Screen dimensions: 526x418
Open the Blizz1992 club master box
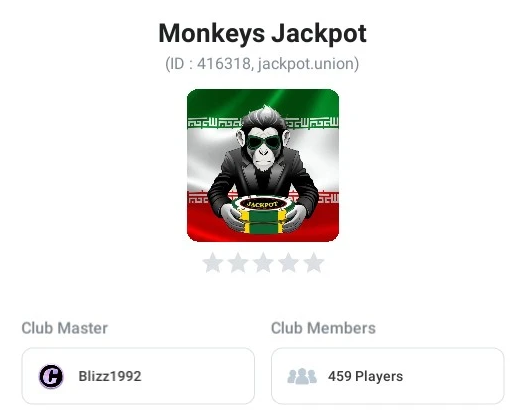coord(138,376)
